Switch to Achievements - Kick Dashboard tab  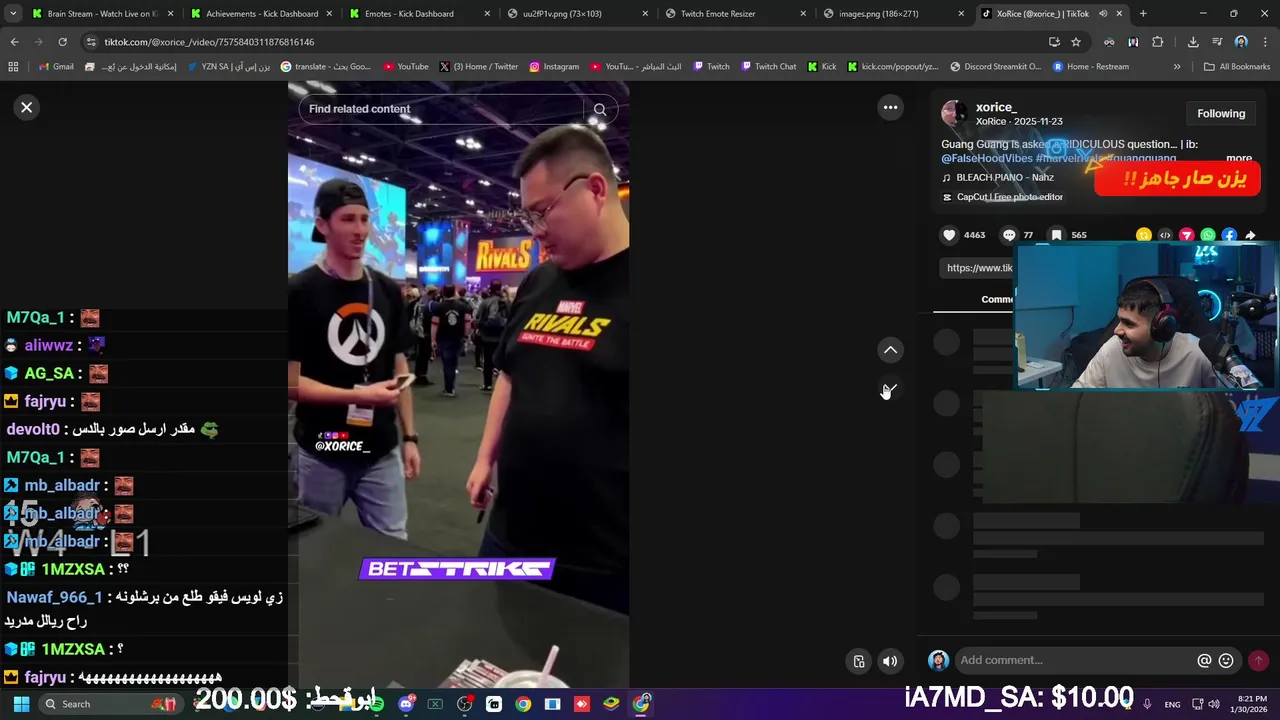click(260, 14)
